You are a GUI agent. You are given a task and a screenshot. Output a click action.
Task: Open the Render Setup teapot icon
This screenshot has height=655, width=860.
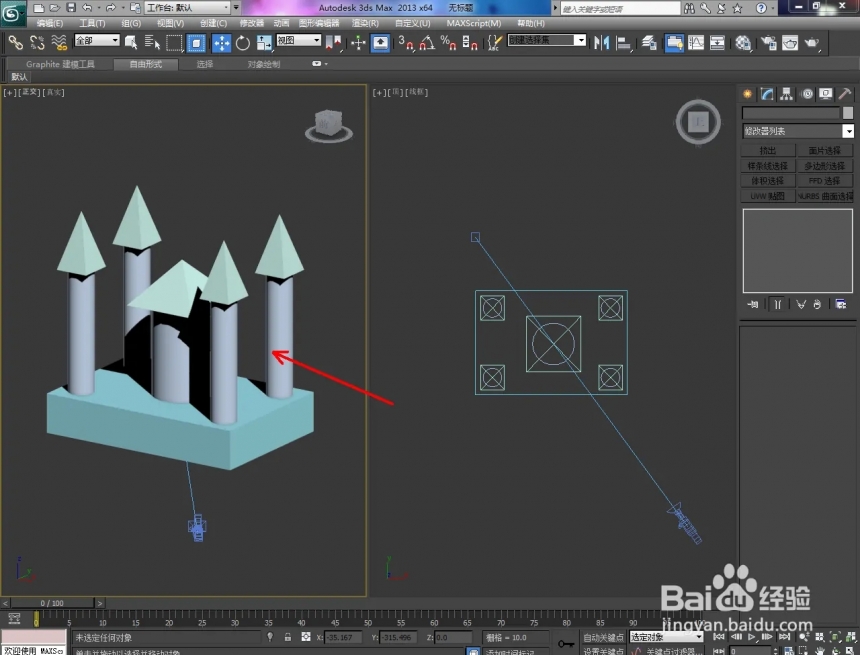[x=768, y=43]
